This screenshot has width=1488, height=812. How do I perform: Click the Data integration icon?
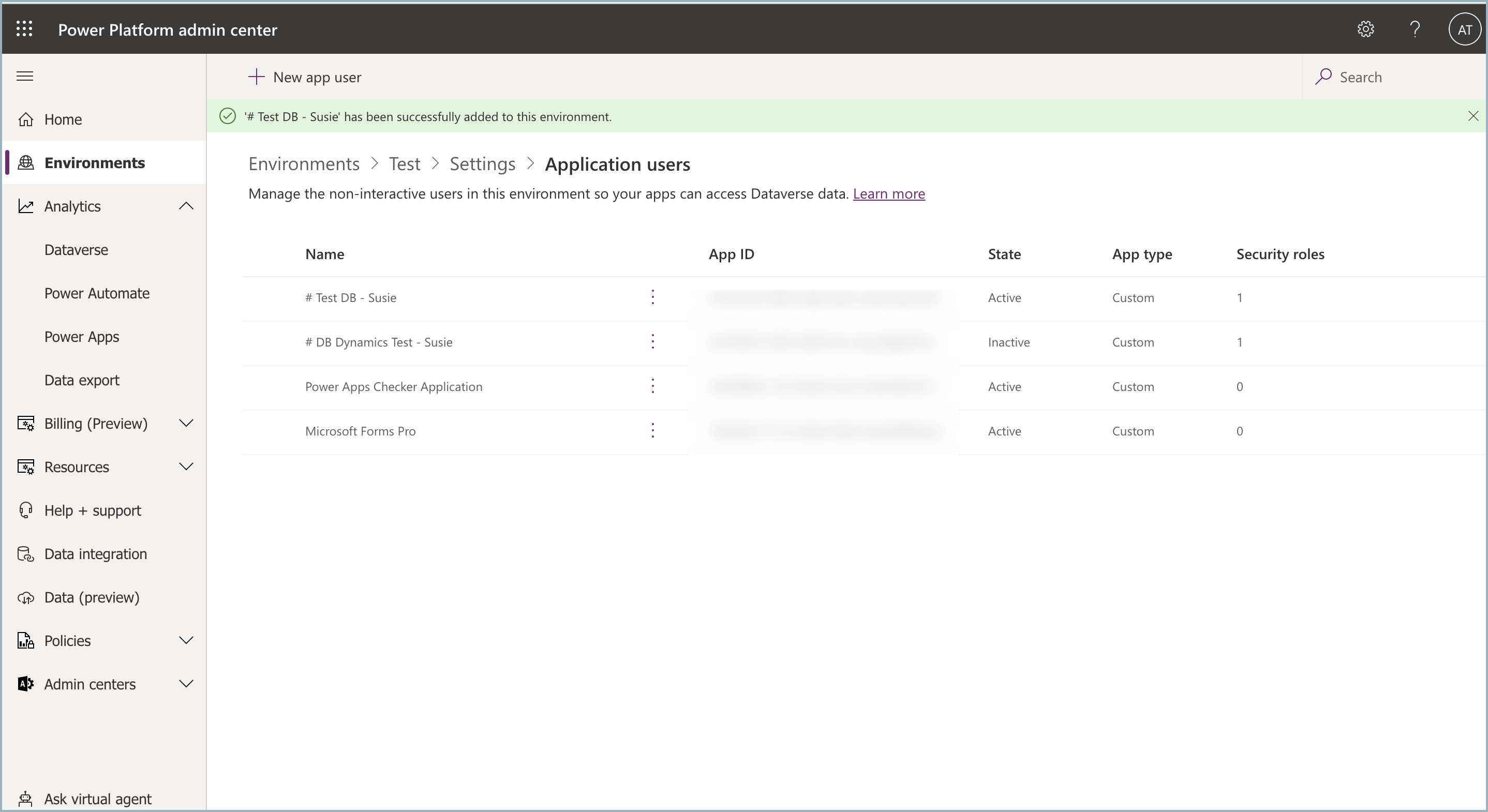pyautogui.click(x=26, y=553)
